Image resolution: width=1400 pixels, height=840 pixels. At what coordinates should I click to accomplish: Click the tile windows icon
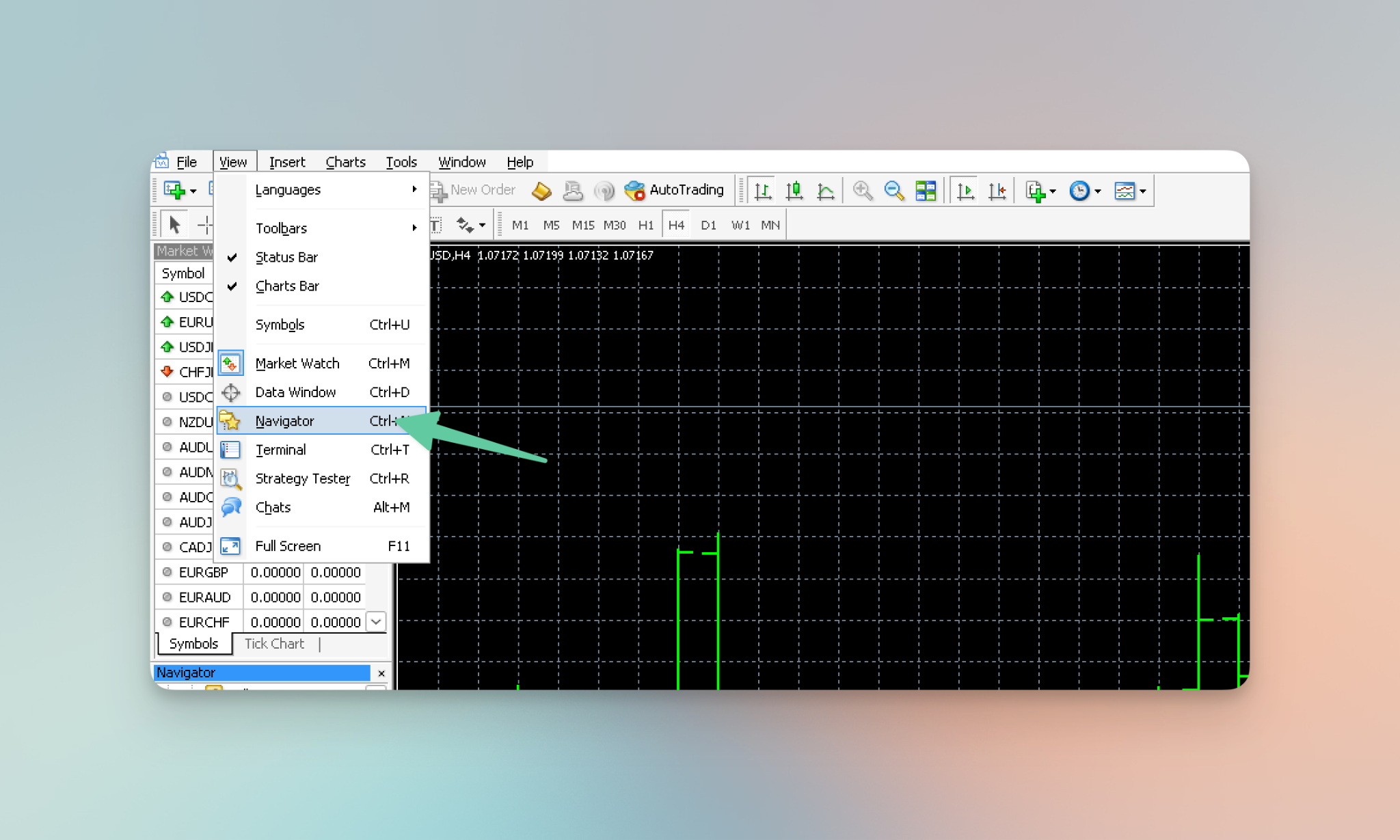pyautogui.click(x=926, y=191)
